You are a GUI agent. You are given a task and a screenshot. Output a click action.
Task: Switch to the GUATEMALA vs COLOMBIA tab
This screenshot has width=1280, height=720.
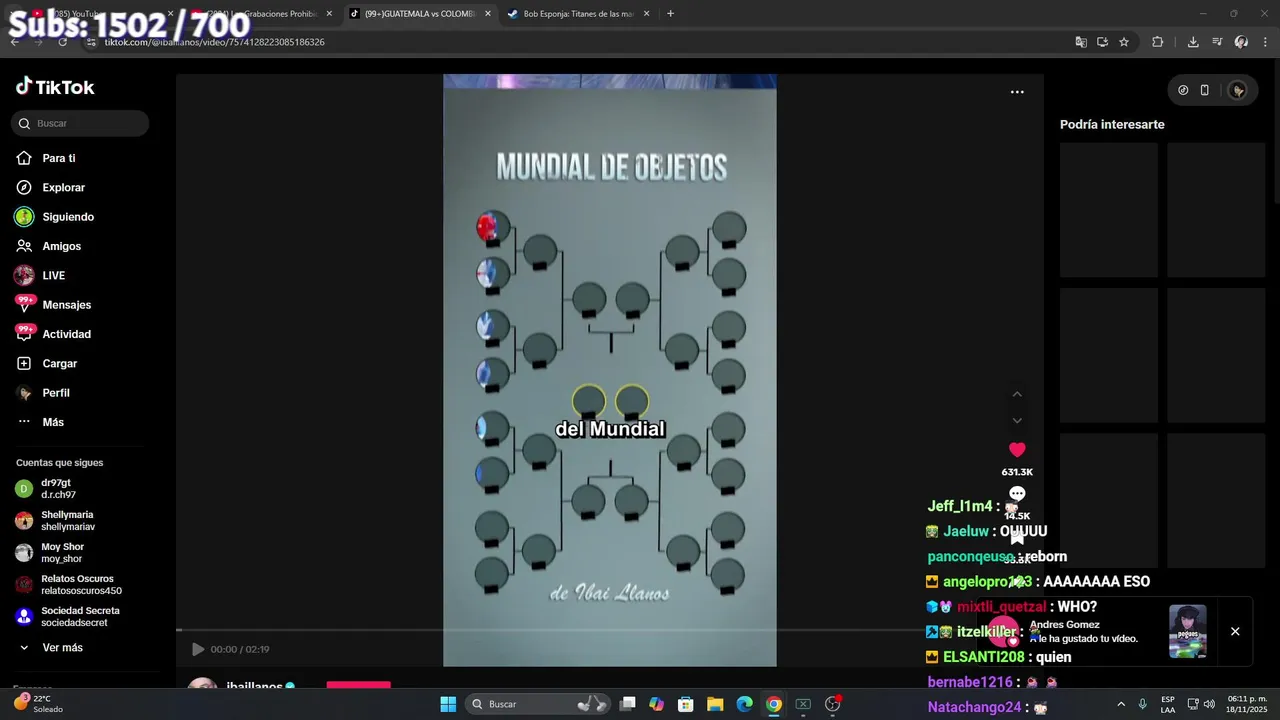(421, 14)
